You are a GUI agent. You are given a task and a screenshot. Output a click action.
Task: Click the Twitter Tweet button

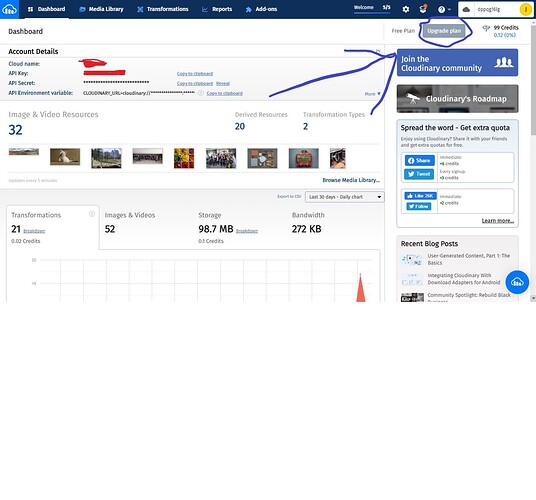(419, 174)
